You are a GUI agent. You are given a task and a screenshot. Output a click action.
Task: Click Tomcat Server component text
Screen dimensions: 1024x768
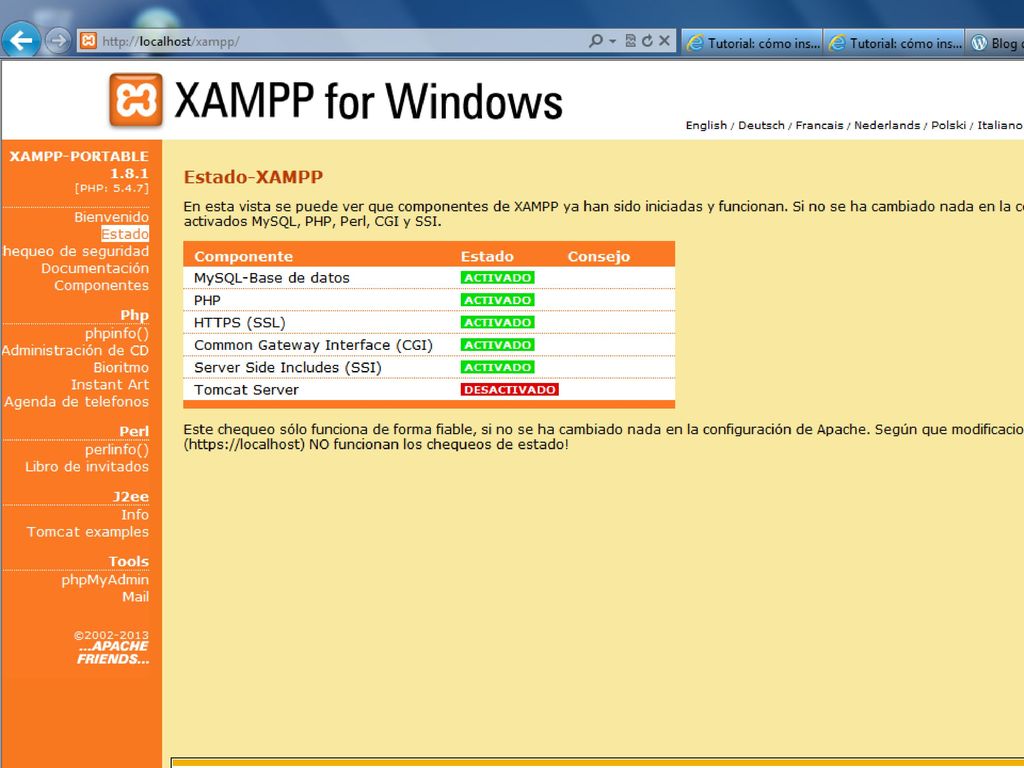click(x=246, y=390)
